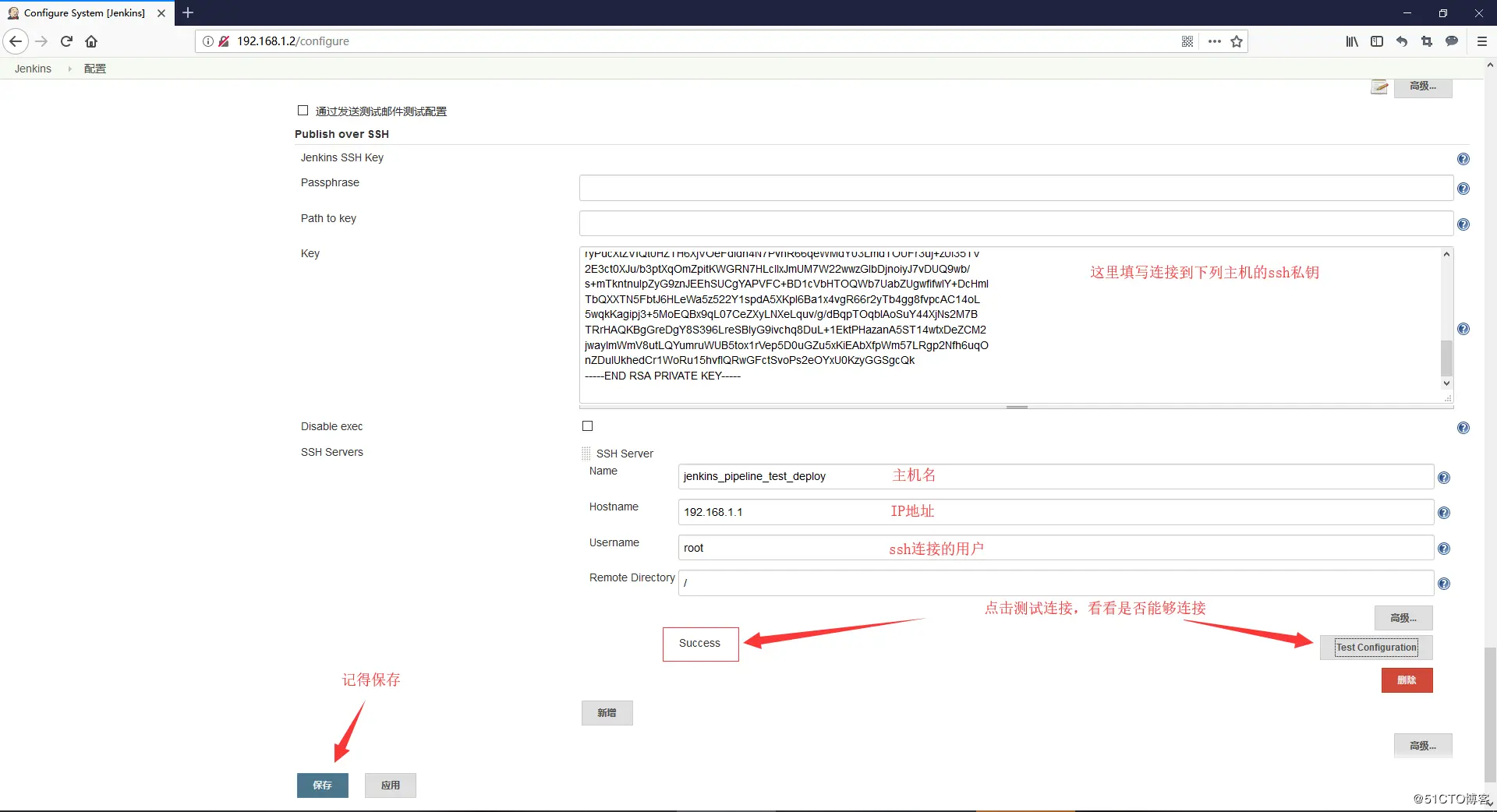The width and height of the screenshot is (1497, 812).
Task: Toggle the sidebar view icon
Action: click(1377, 41)
